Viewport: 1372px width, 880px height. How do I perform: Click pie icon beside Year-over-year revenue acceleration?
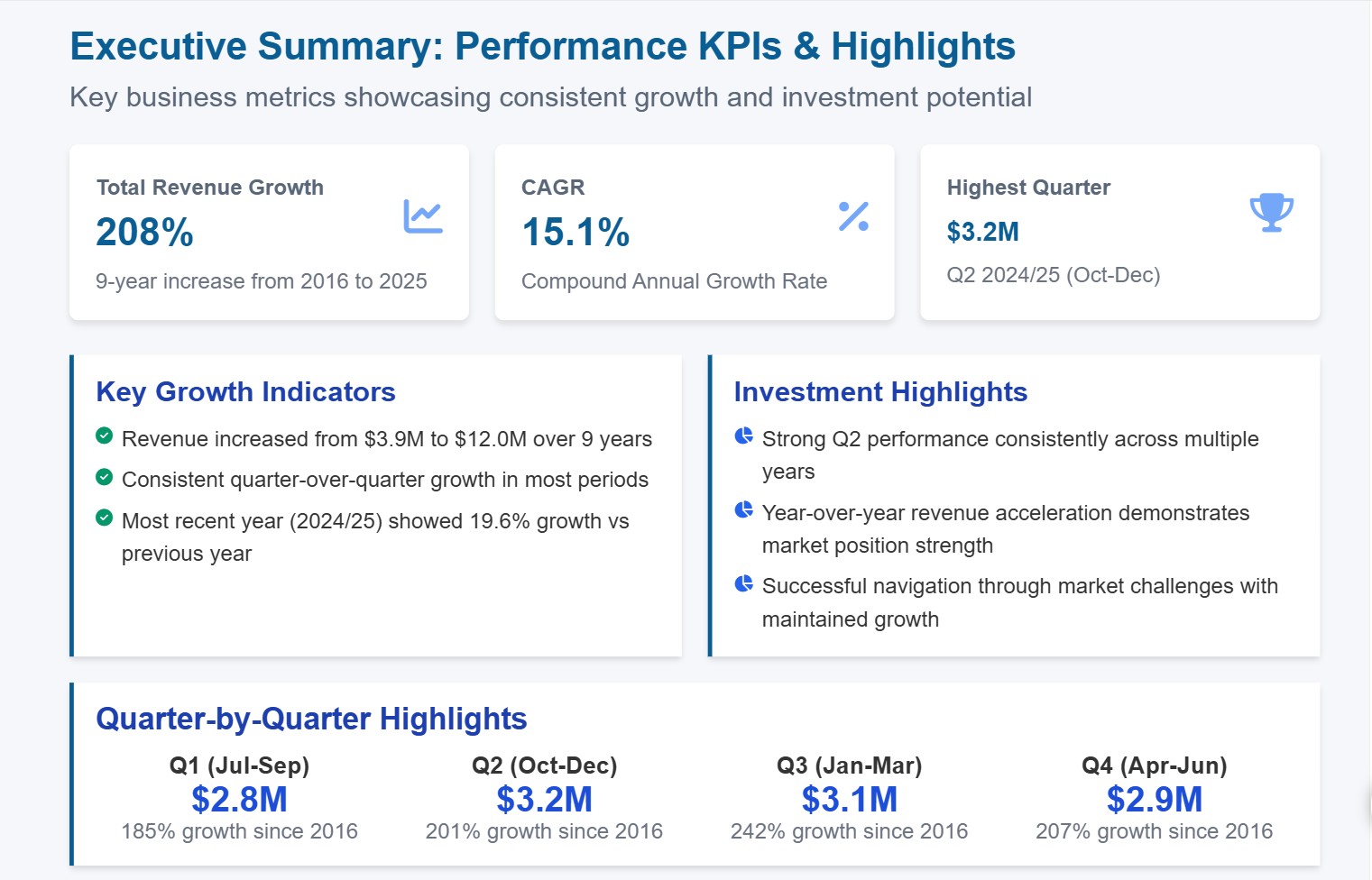[744, 510]
